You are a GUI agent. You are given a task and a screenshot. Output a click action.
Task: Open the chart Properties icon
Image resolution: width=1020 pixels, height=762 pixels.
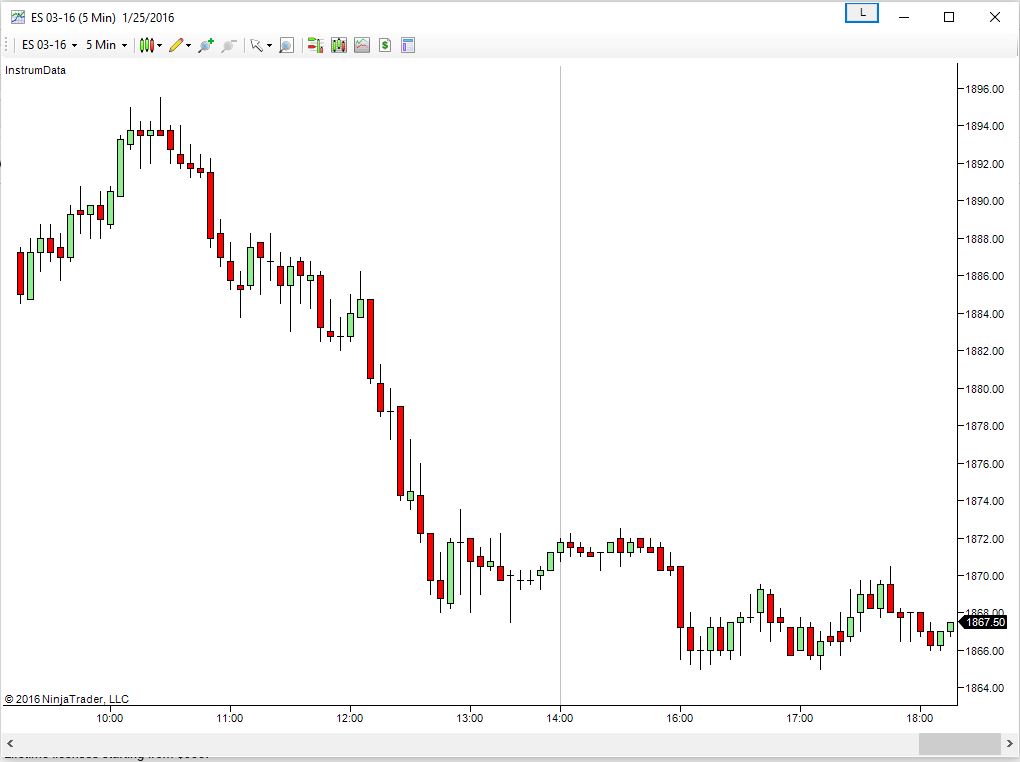point(408,45)
